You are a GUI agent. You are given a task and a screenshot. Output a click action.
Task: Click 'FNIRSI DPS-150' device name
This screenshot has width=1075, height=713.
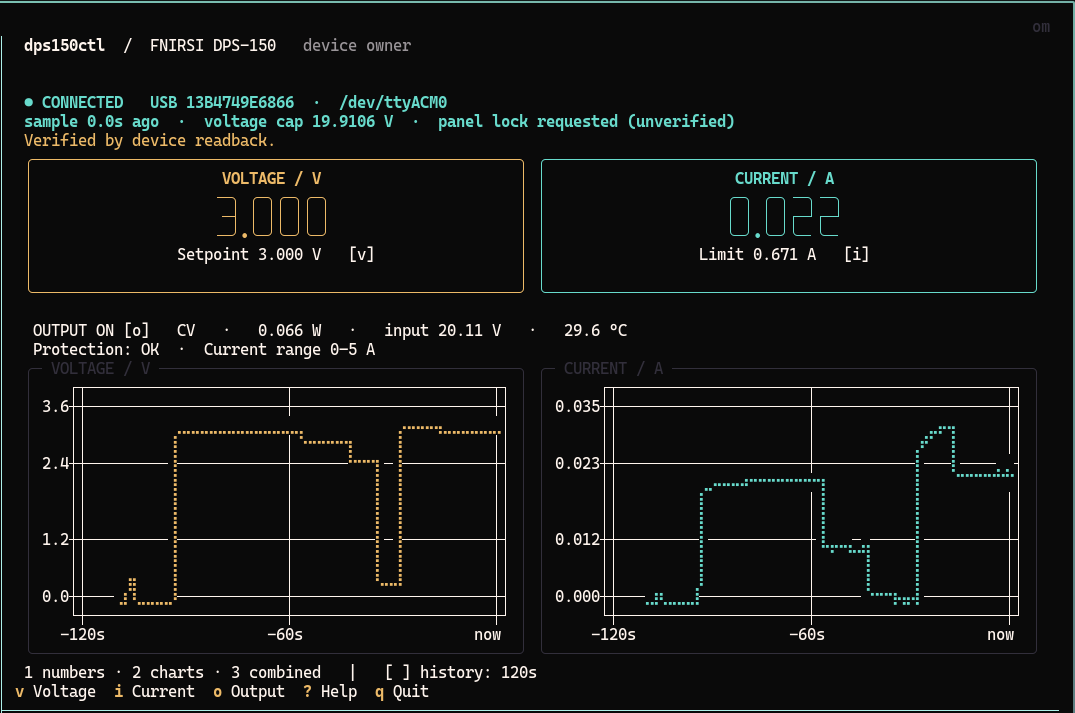tap(213, 46)
